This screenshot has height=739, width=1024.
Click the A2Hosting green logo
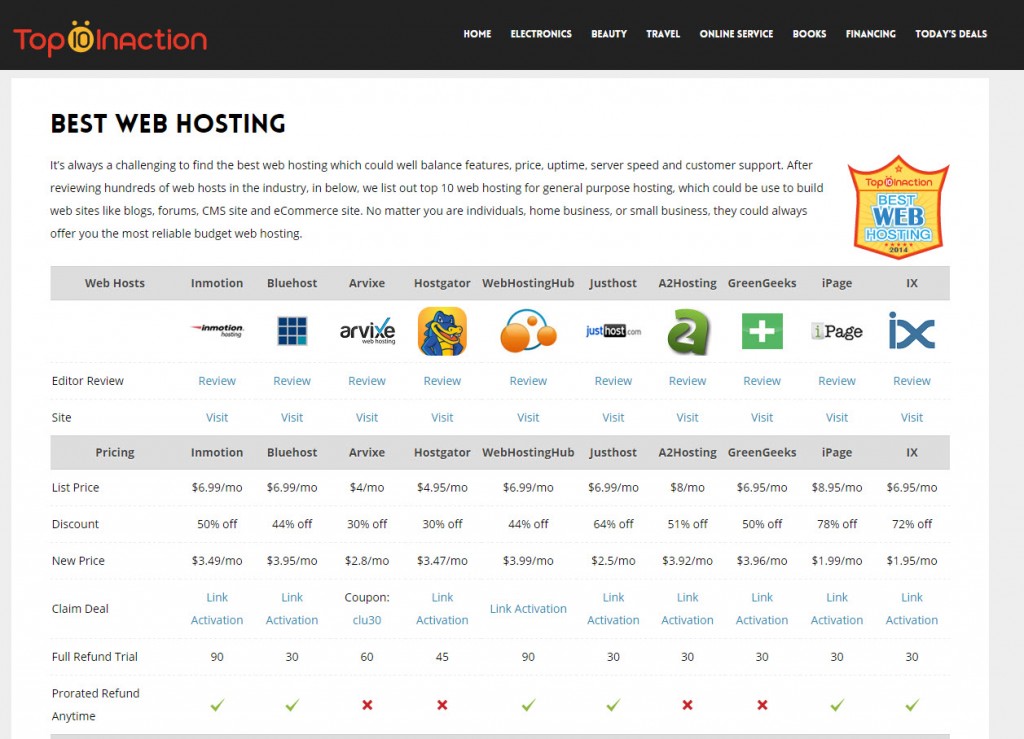tap(687, 332)
